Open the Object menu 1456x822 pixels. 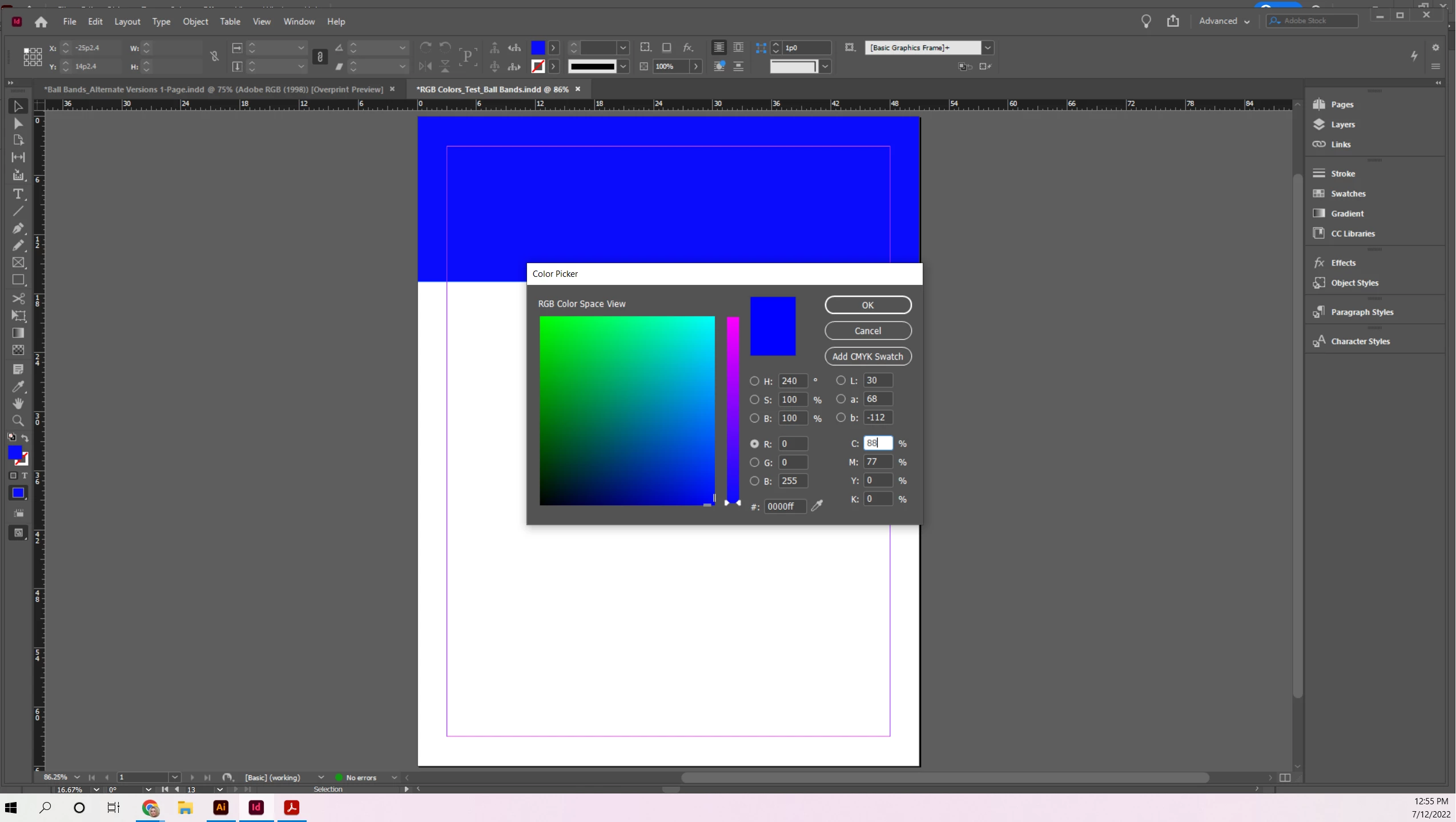click(x=195, y=22)
